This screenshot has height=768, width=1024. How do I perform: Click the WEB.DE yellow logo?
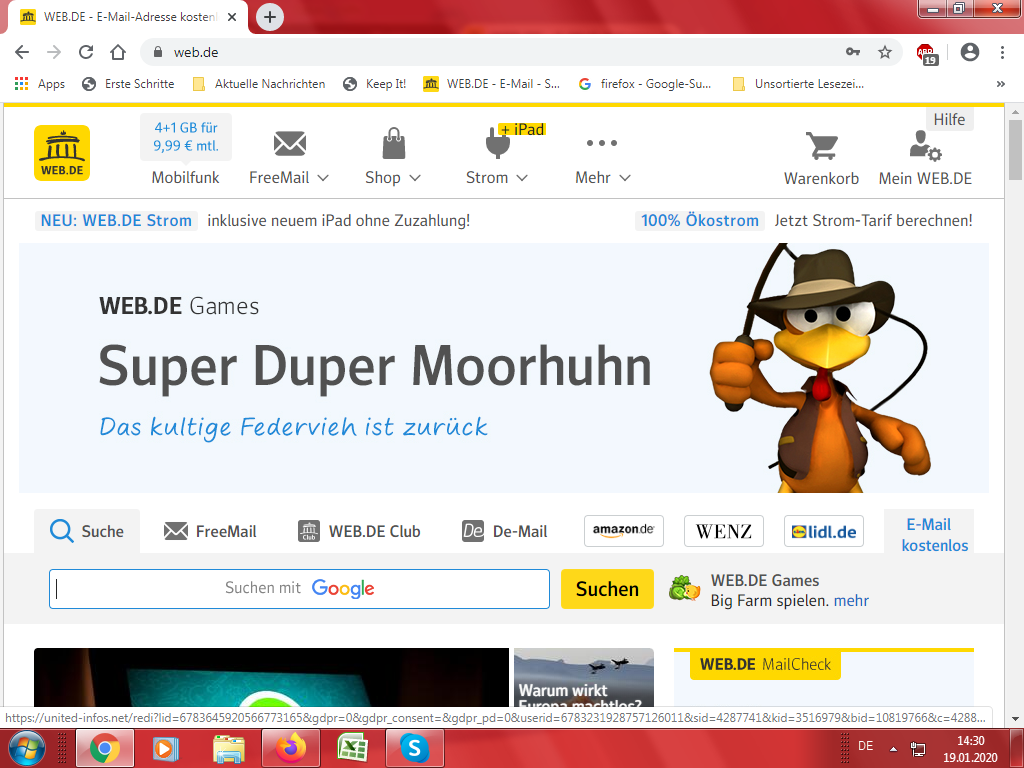click(x=62, y=153)
